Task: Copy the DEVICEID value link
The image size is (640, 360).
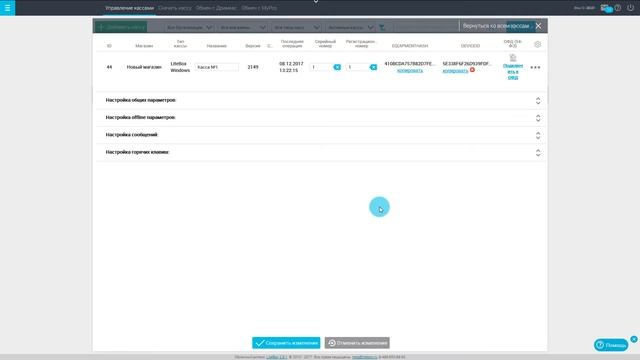Action: [x=455, y=71]
